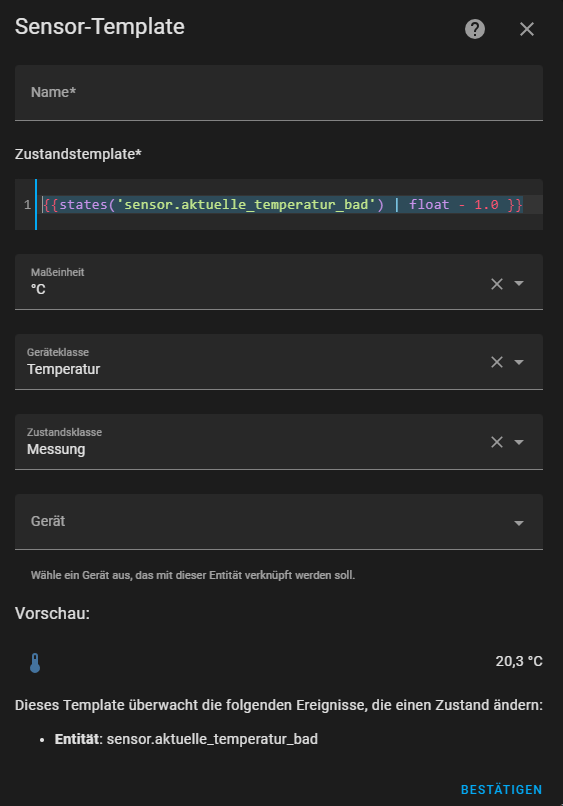563x806 pixels.
Task: Clear the Geräteklasse Temperatur selection
Action: click(x=497, y=362)
